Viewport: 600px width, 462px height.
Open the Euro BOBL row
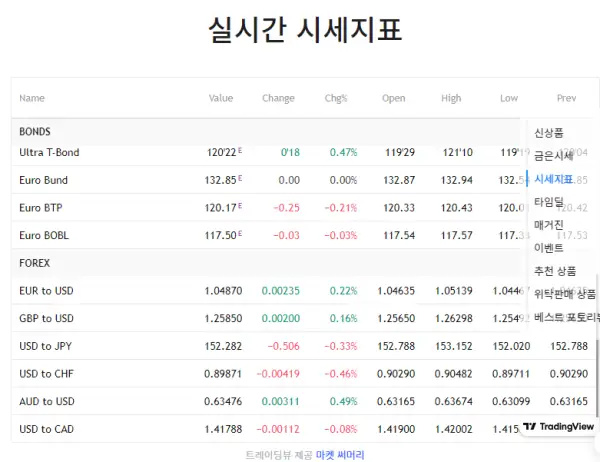[x=304, y=235]
